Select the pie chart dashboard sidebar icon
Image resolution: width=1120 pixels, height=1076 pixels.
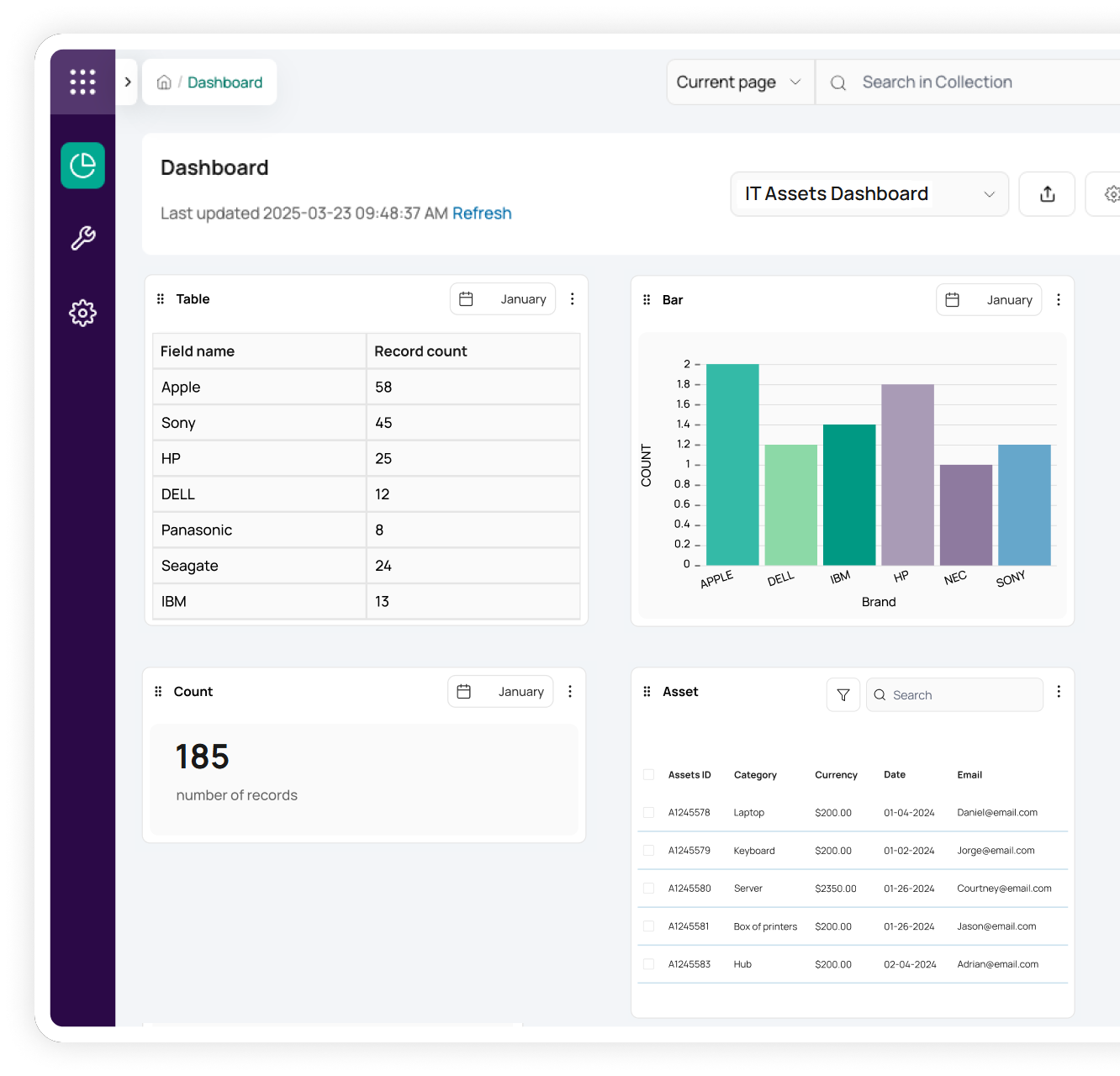click(82, 166)
